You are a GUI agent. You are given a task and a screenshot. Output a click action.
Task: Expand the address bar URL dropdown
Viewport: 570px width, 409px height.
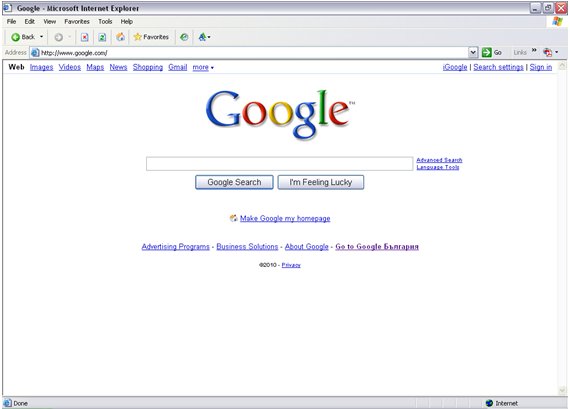click(x=473, y=52)
